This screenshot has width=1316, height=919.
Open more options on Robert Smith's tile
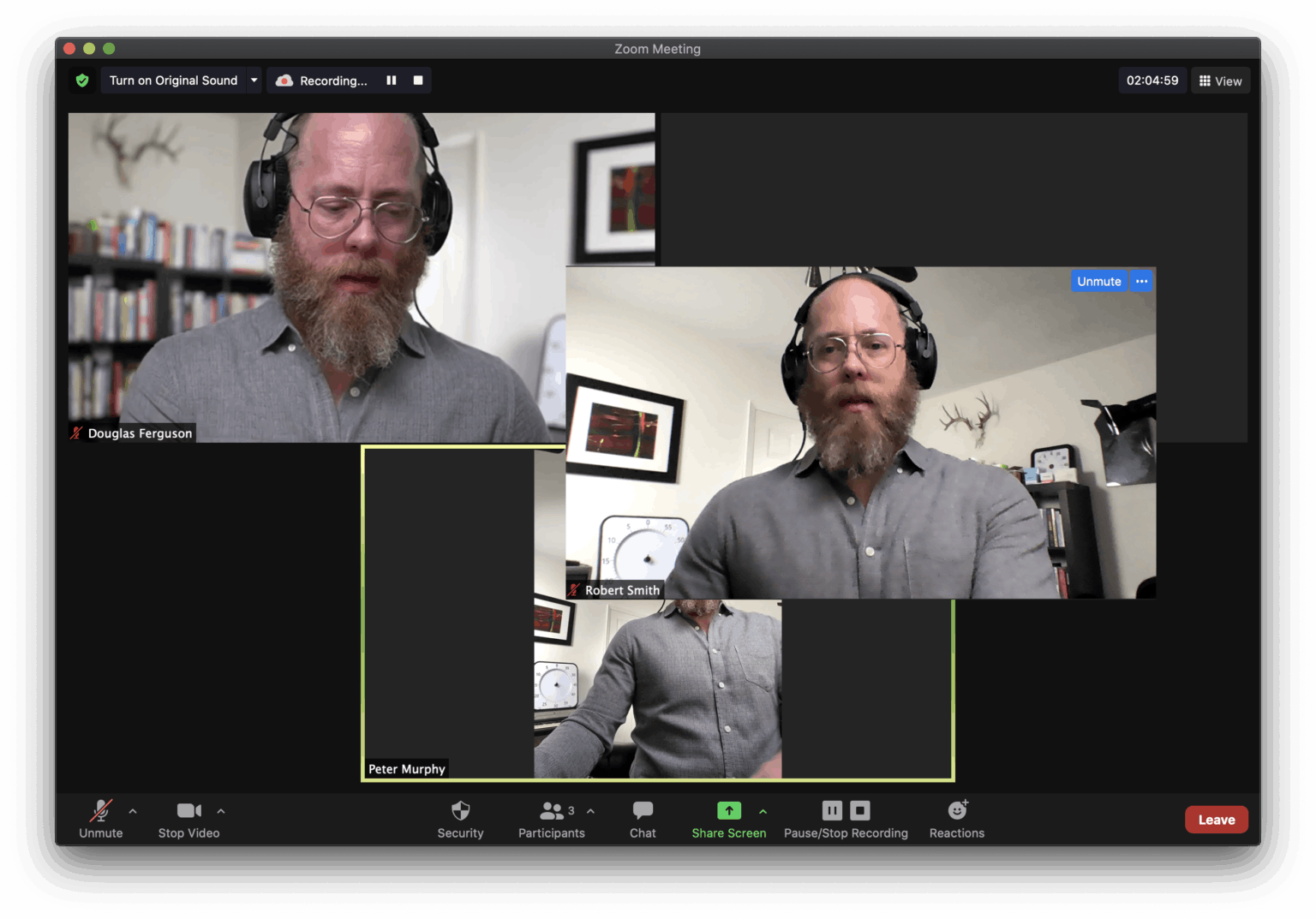tap(1141, 281)
